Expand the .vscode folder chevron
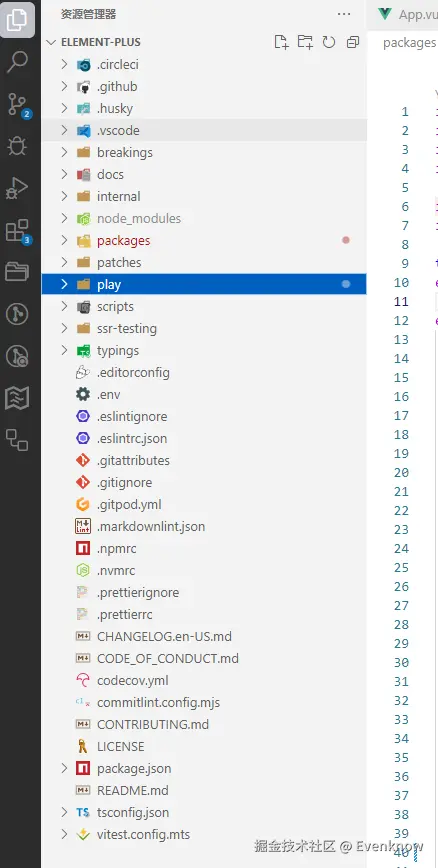The image size is (438, 868). click(64, 131)
